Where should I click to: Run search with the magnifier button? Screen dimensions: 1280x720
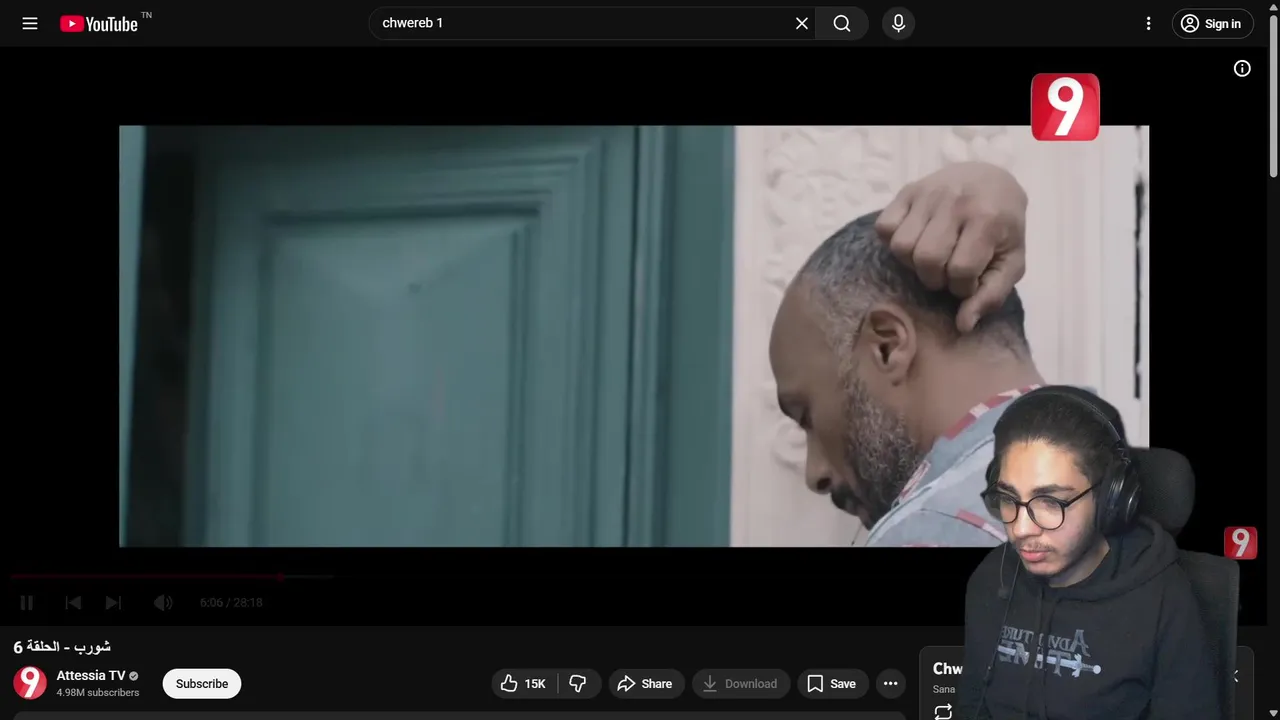click(x=842, y=23)
